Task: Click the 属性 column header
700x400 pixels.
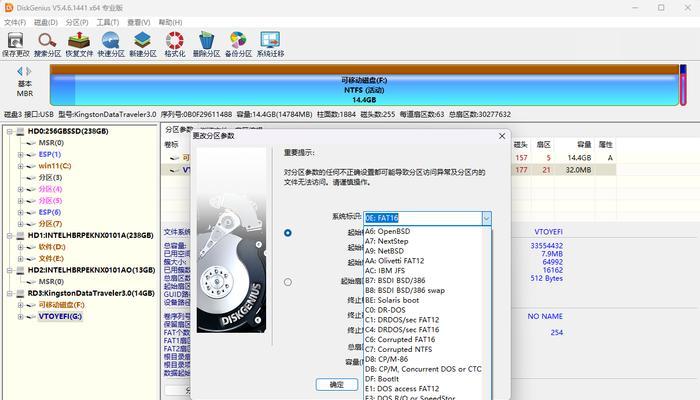Action: click(x=605, y=145)
